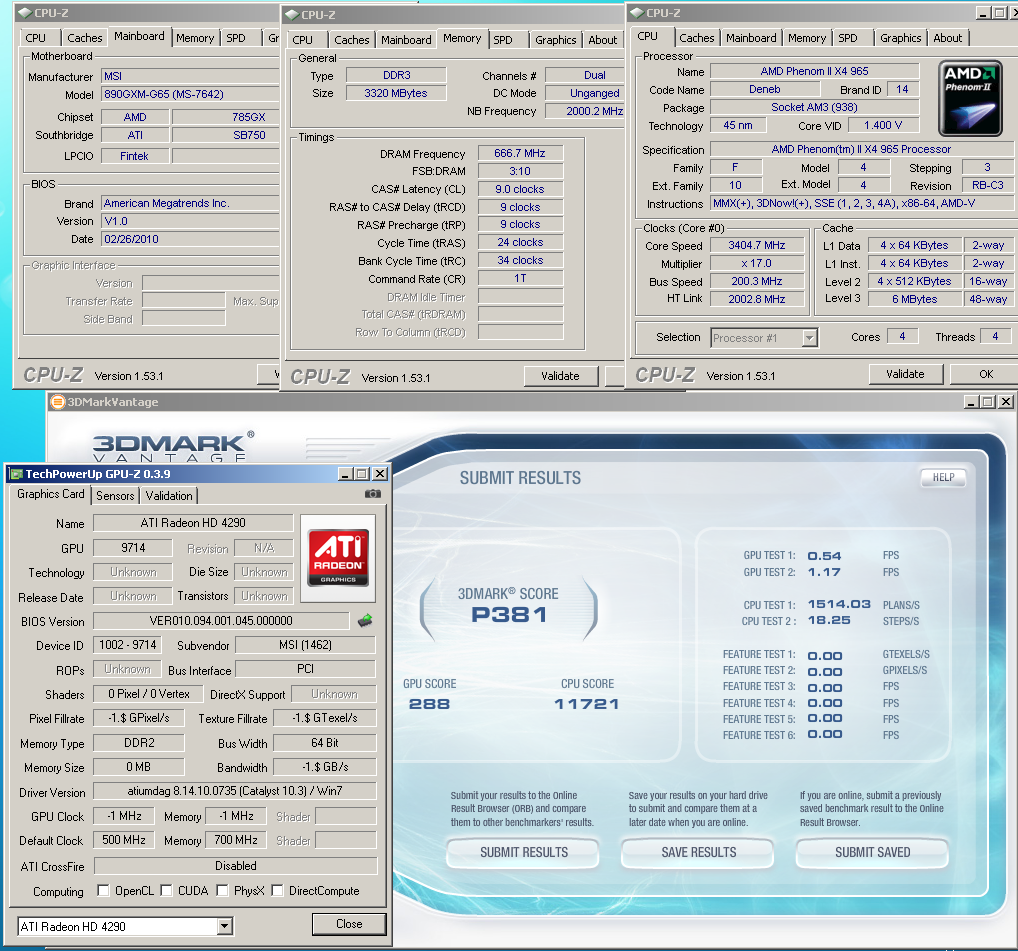This screenshot has height=951, width=1018.
Task: Click the ATI Radeon Graphics logo
Action: (x=338, y=558)
